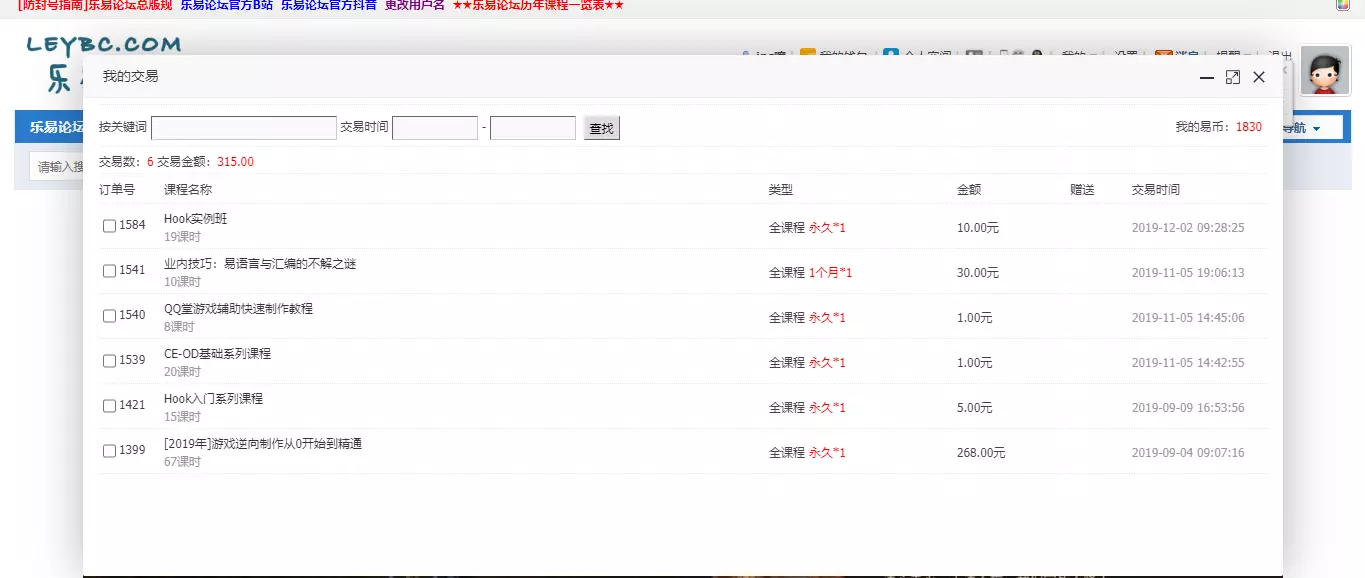Click the start date field after 交易时间
Viewport: 1365px width, 578px height.
(x=434, y=128)
